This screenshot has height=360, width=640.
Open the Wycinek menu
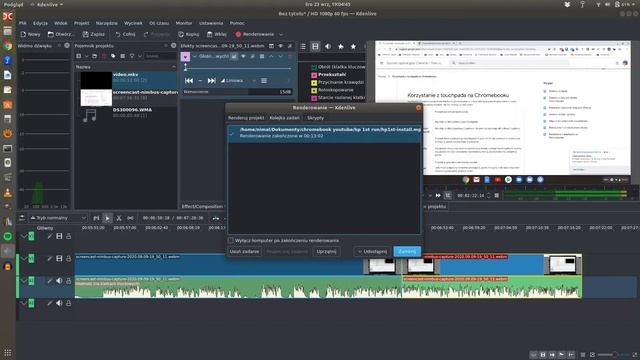tap(133, 23)
